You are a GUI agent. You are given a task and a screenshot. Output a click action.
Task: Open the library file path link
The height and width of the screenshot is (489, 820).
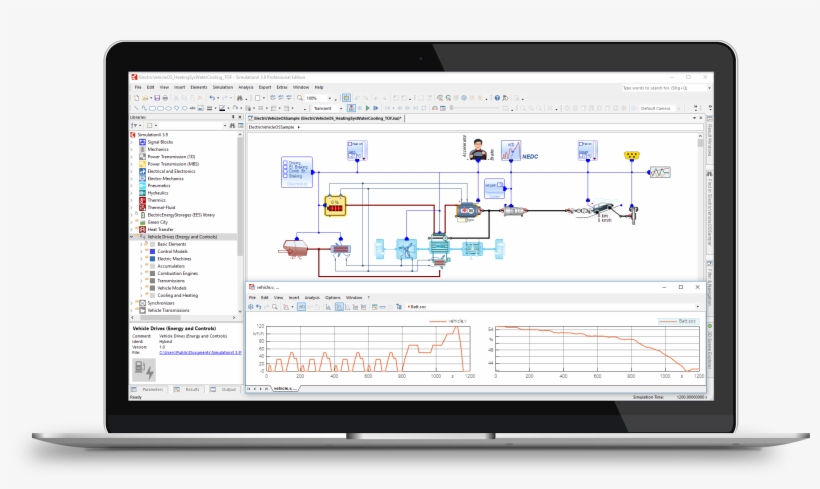pyautogui.click(x=200, y=353)
